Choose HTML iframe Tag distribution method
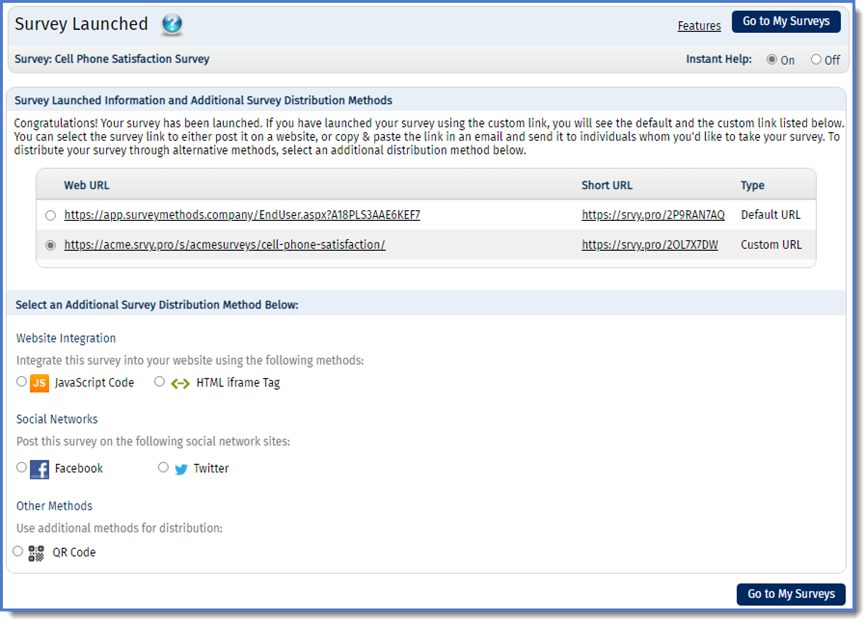The height and width of the screenshot is (622, 865). 159,382
